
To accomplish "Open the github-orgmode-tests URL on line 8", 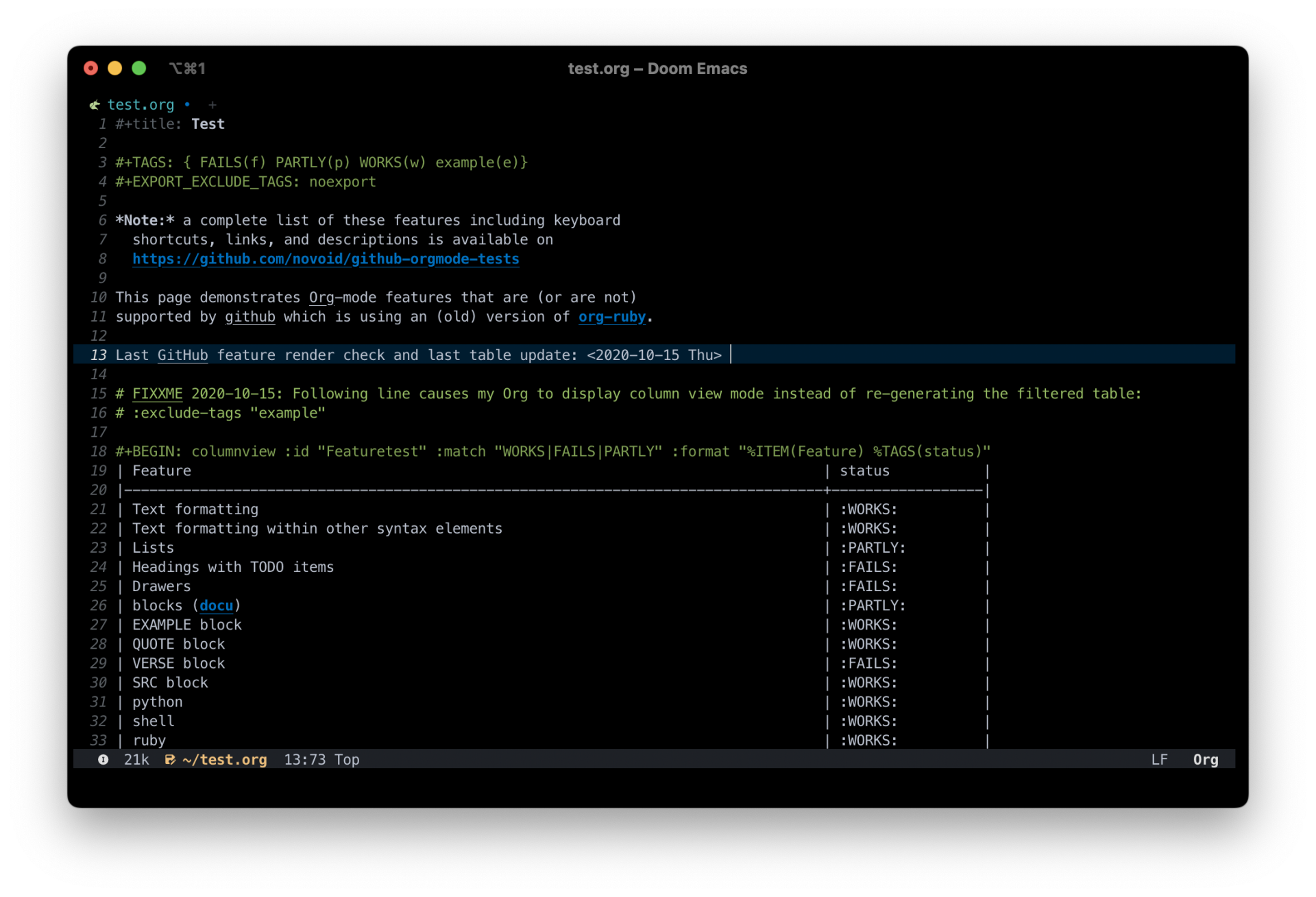I will click(326, 259).
